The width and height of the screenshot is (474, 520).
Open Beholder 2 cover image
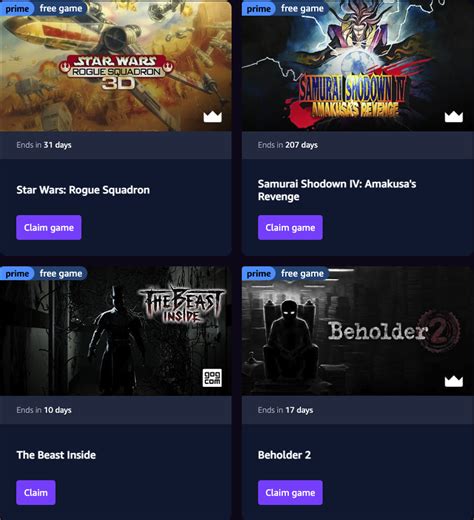(357, 331)
